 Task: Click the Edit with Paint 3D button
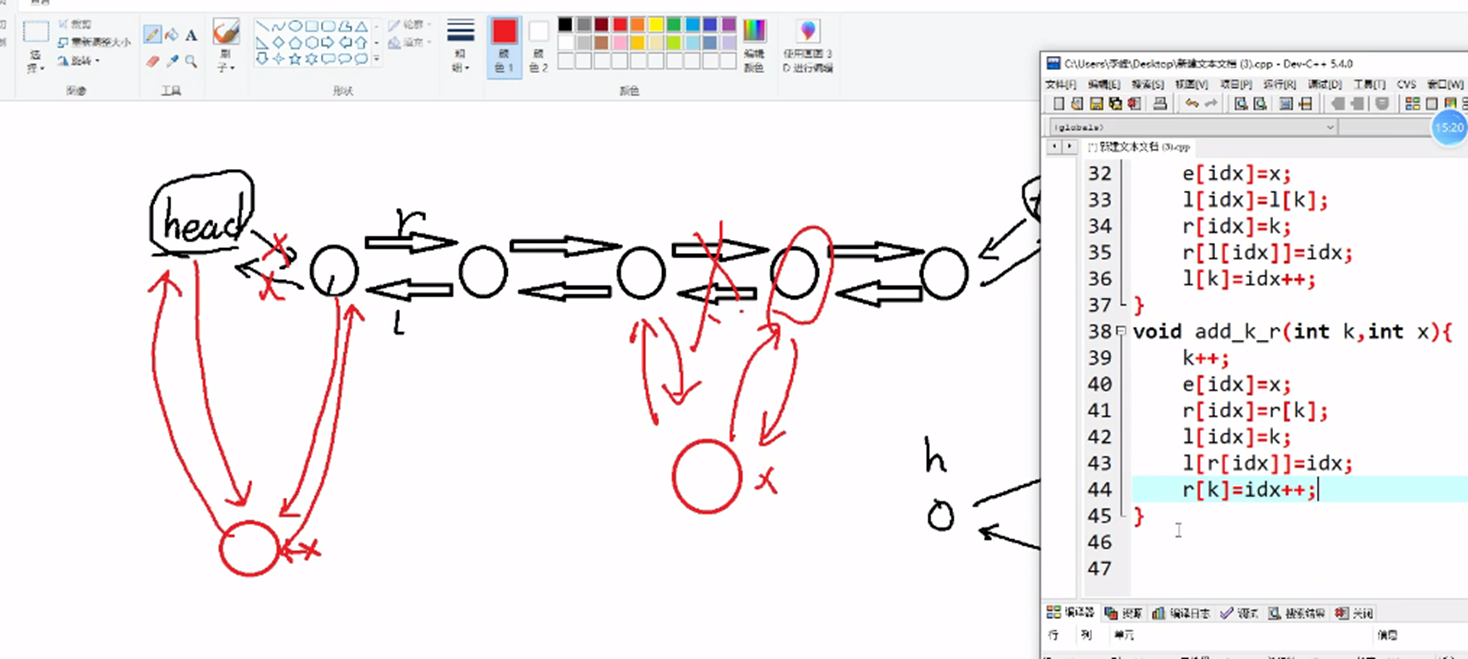click(808, 46)
